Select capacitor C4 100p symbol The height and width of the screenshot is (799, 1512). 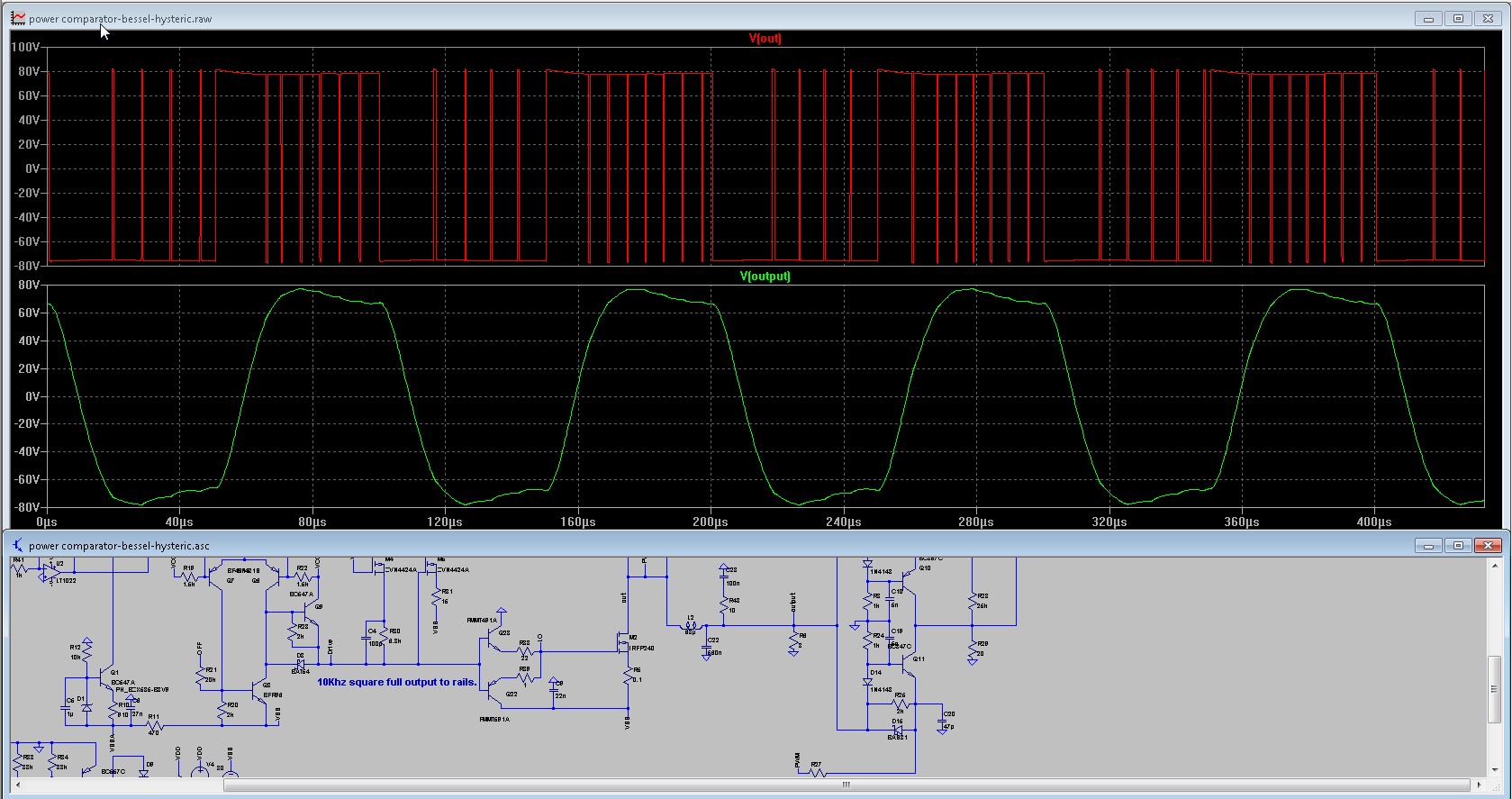tap(366, 639)
